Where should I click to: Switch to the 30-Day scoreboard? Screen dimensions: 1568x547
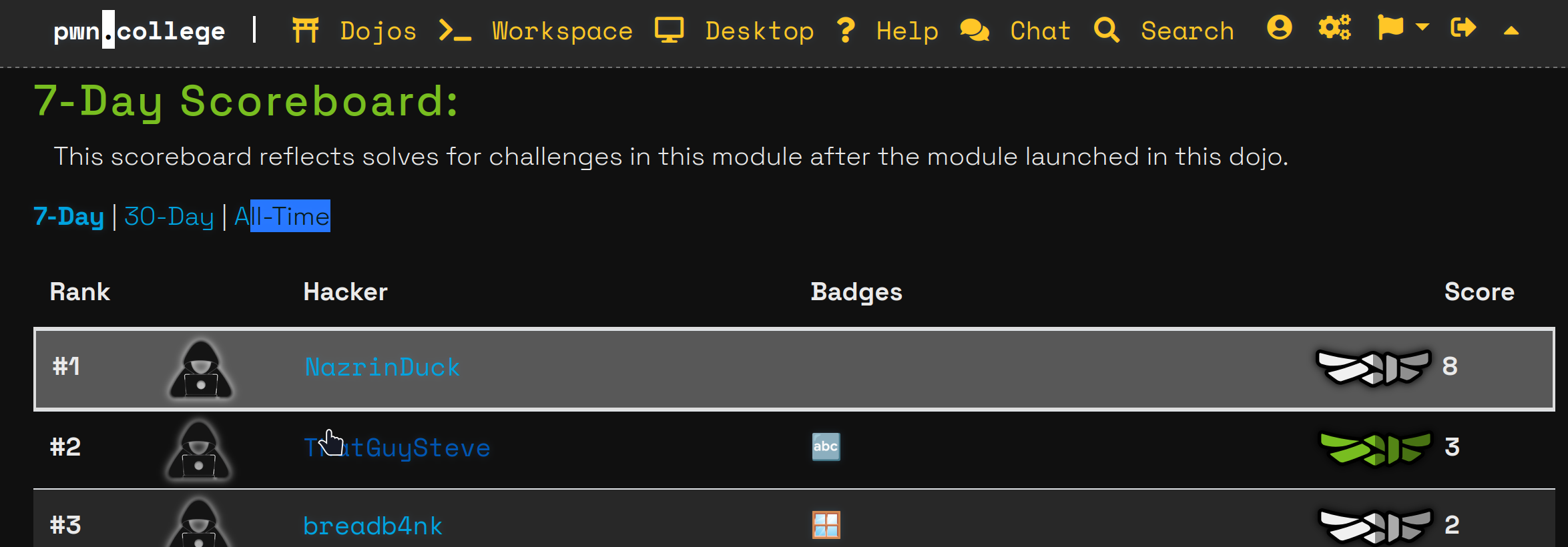169,216
